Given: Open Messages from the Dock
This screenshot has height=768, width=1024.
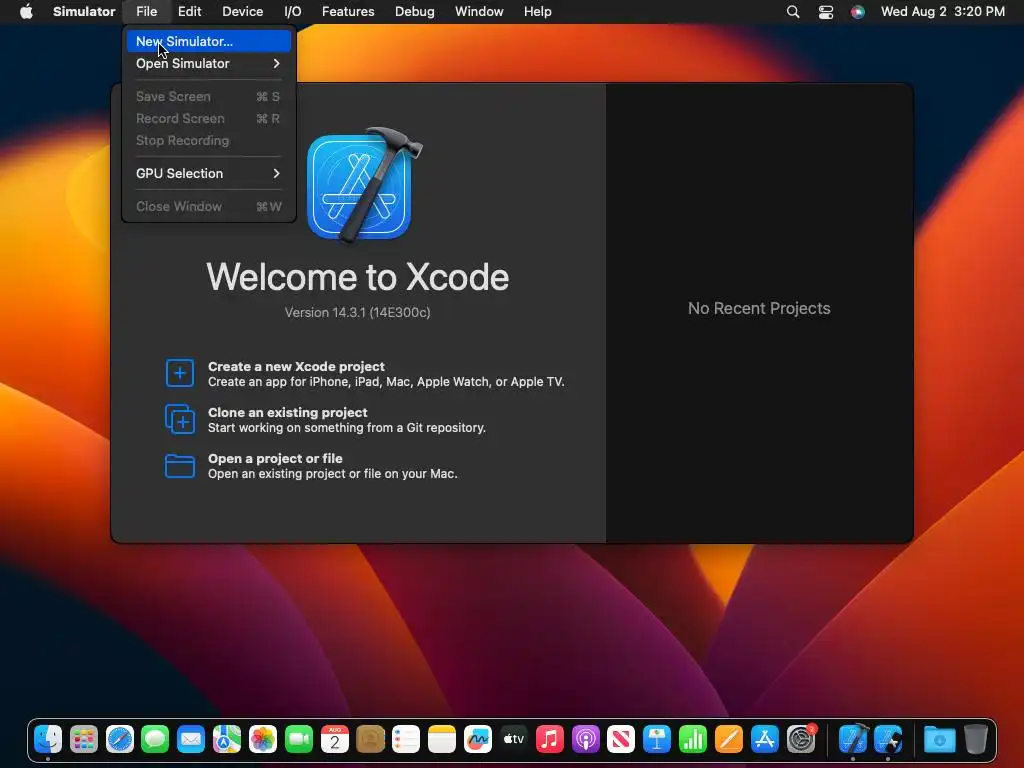Looking at the screenshot, I should pos(155,739).
